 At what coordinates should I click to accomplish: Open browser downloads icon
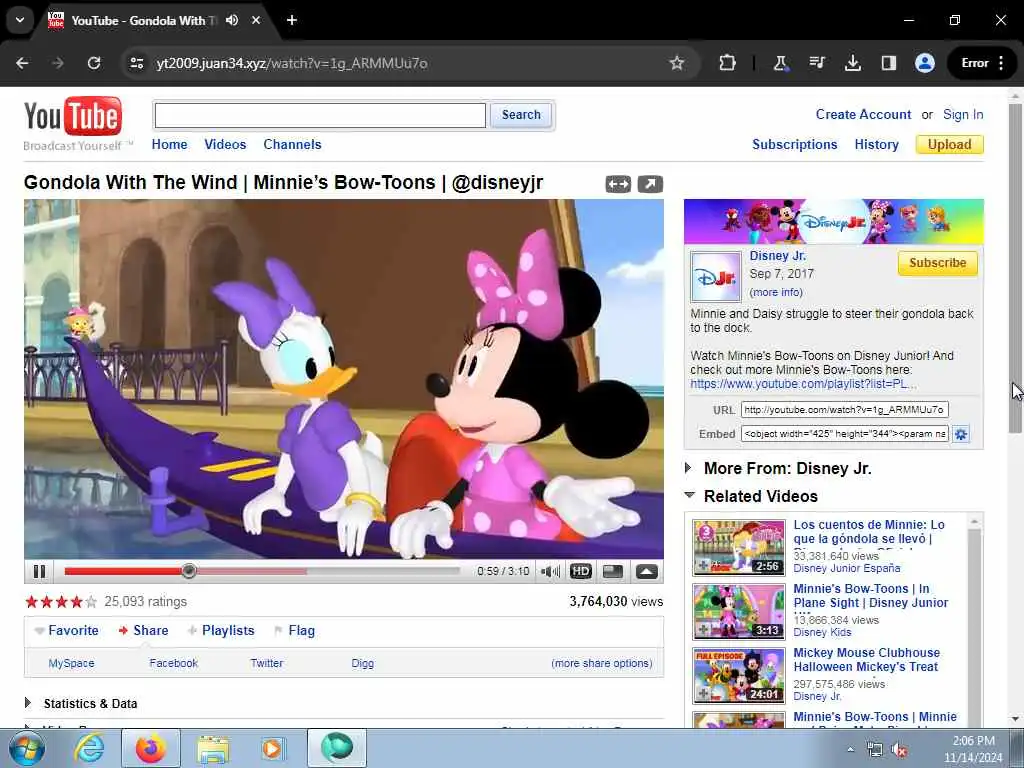pyautogui.click(x=852, y=63)
